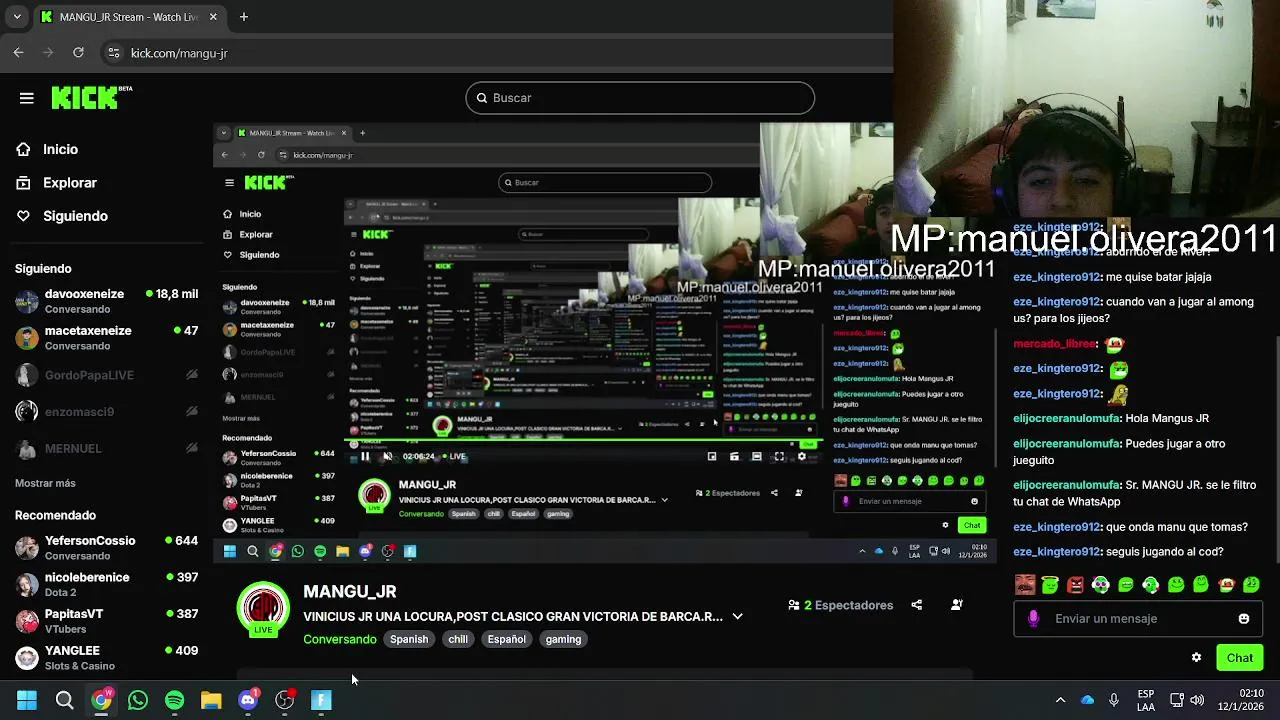Unmute the stream with the speaker icon
Image resolution: width=1280 pixels, height=720 pixels.
click(x=388, y=456)
